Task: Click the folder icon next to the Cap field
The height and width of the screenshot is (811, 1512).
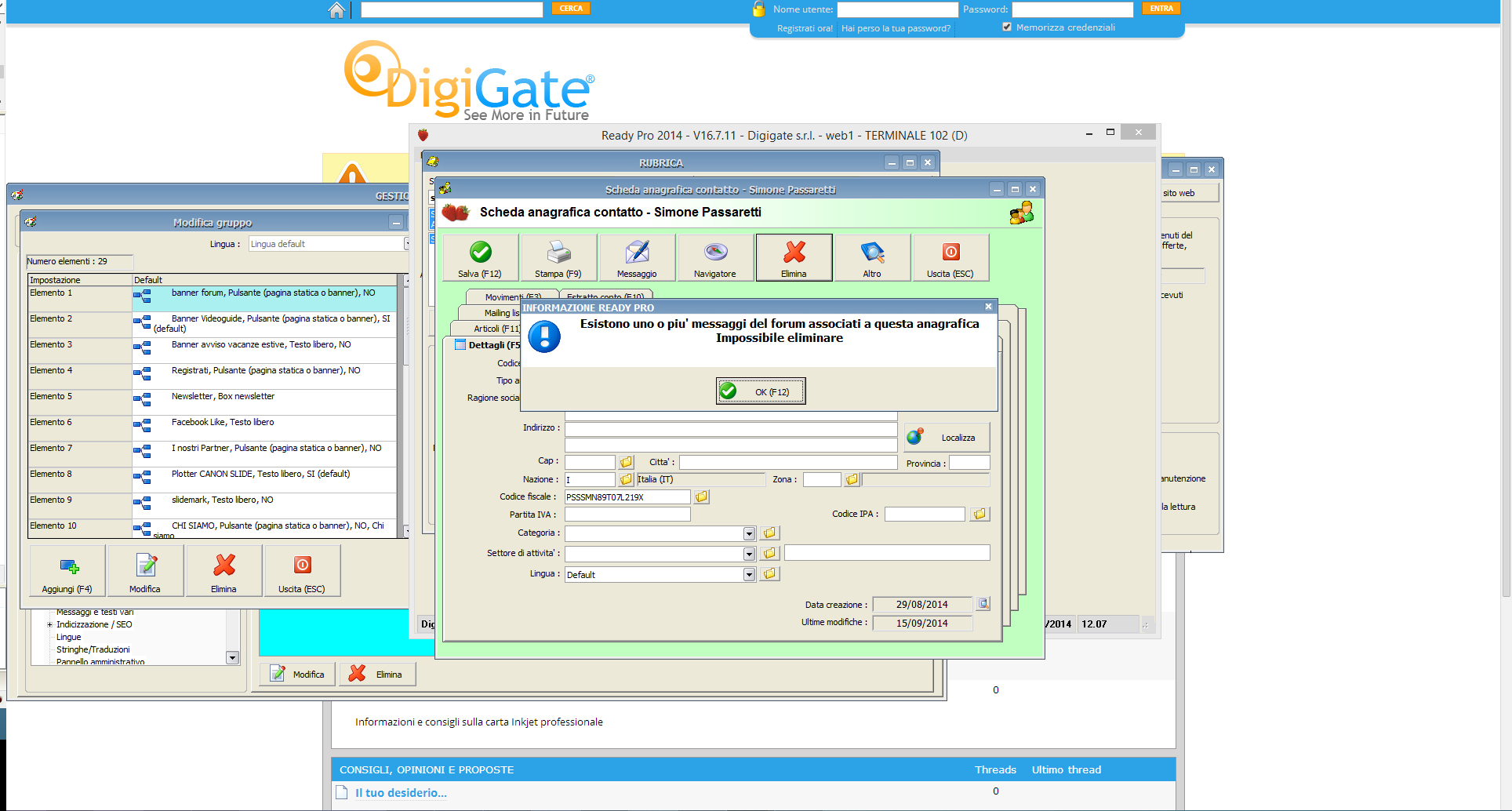Action: point(626,462)
